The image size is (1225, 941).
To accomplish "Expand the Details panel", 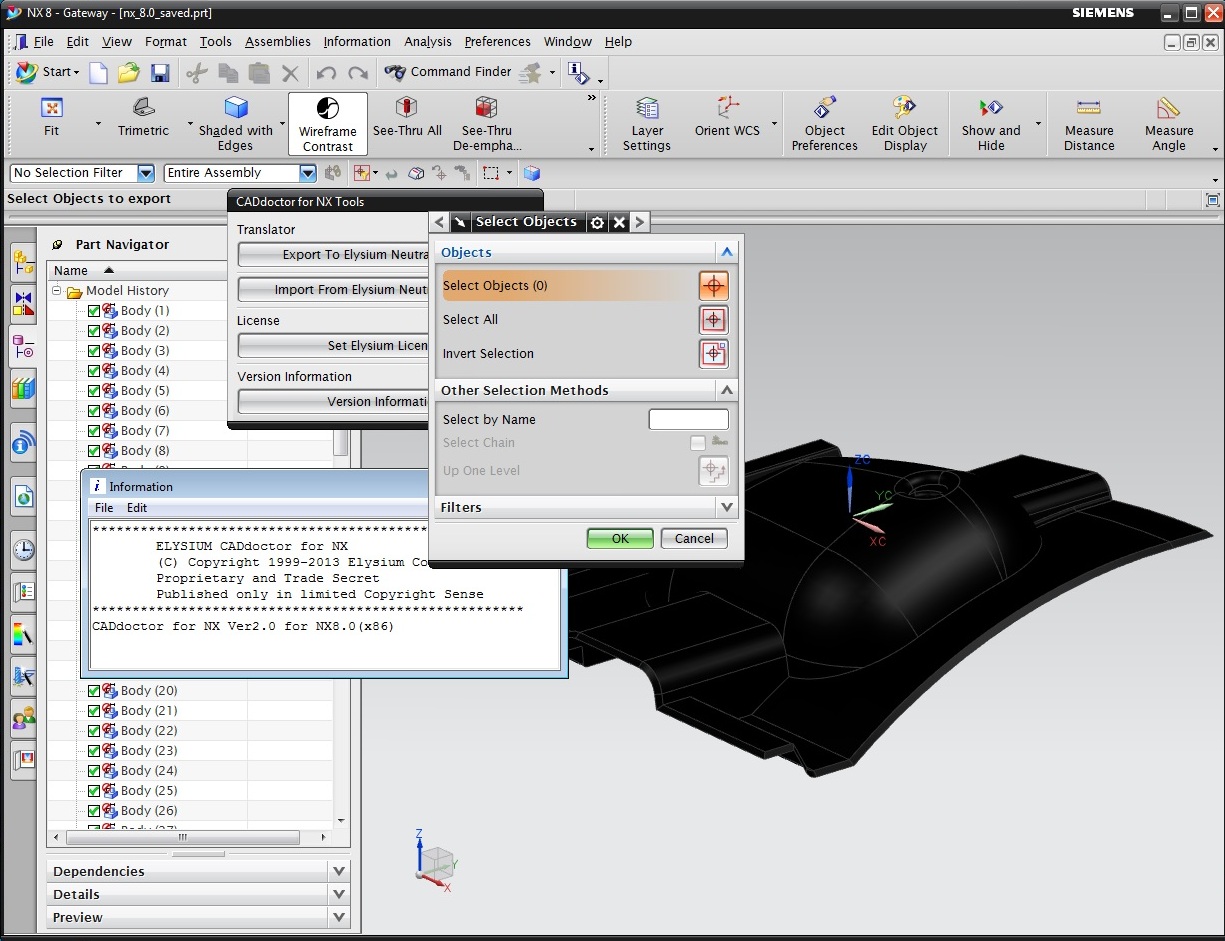I will 339,894.
